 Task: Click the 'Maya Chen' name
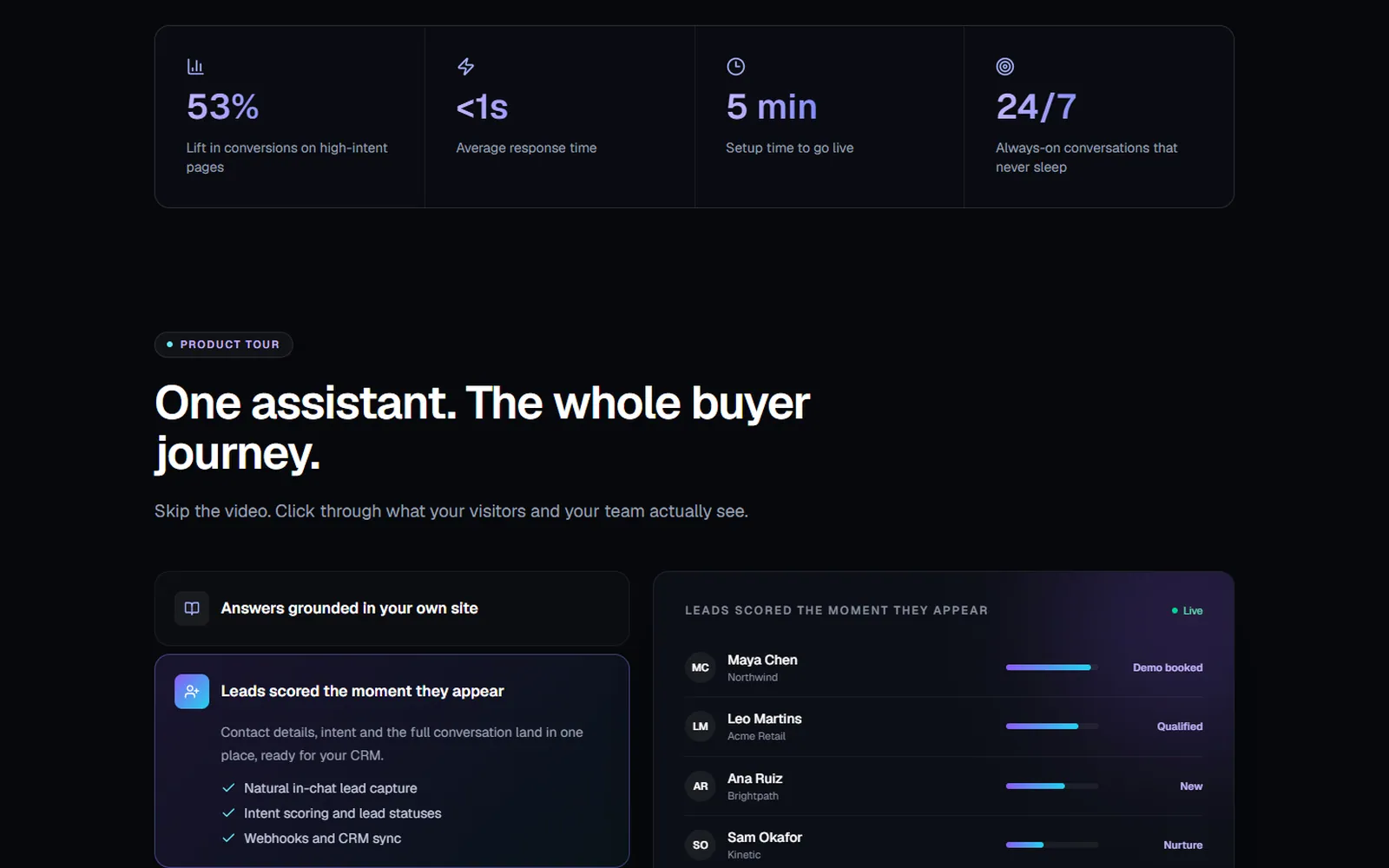(762, 660)
